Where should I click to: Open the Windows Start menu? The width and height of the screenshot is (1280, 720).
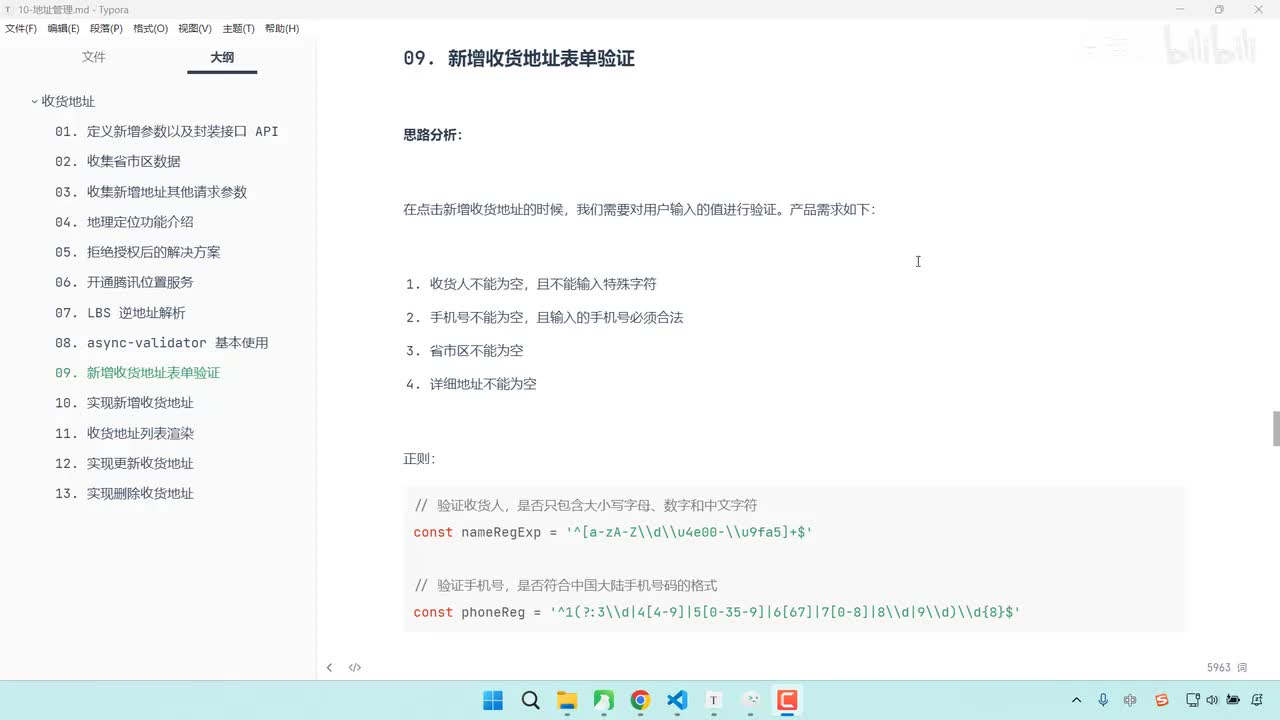(x=493, y=700)
